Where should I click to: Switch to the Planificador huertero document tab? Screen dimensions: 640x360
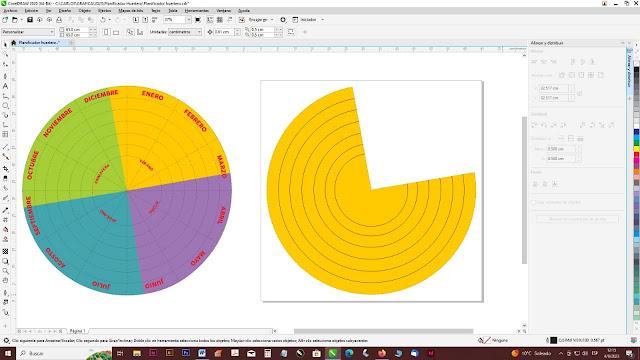pyautogui.click(x=39, y=42)
